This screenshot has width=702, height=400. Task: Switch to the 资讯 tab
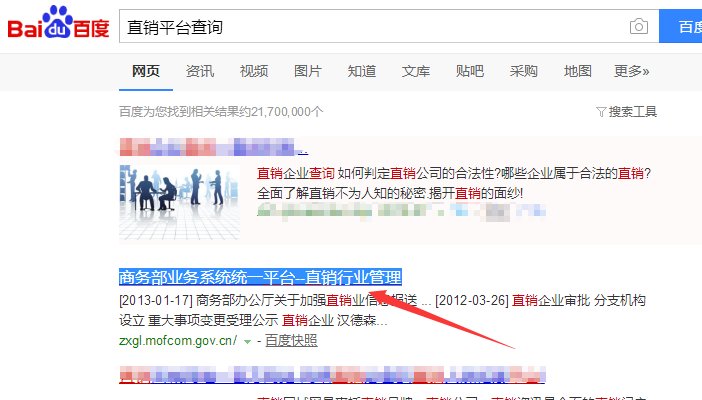(x=200, y=71)
